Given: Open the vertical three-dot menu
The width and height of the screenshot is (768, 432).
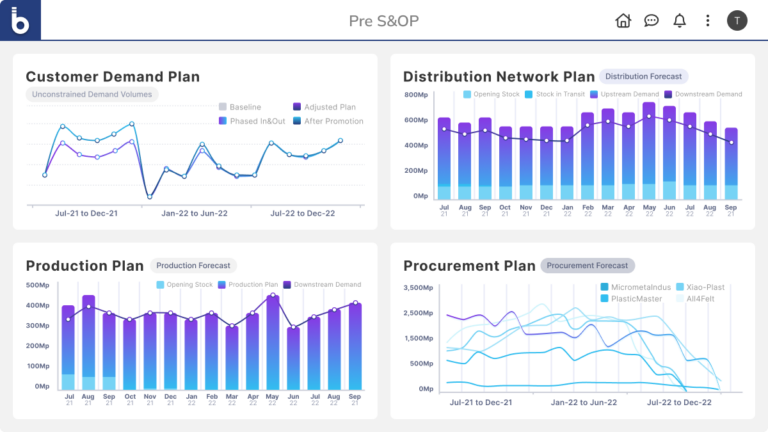Looking at the screenshot, I should click(708, 20).
